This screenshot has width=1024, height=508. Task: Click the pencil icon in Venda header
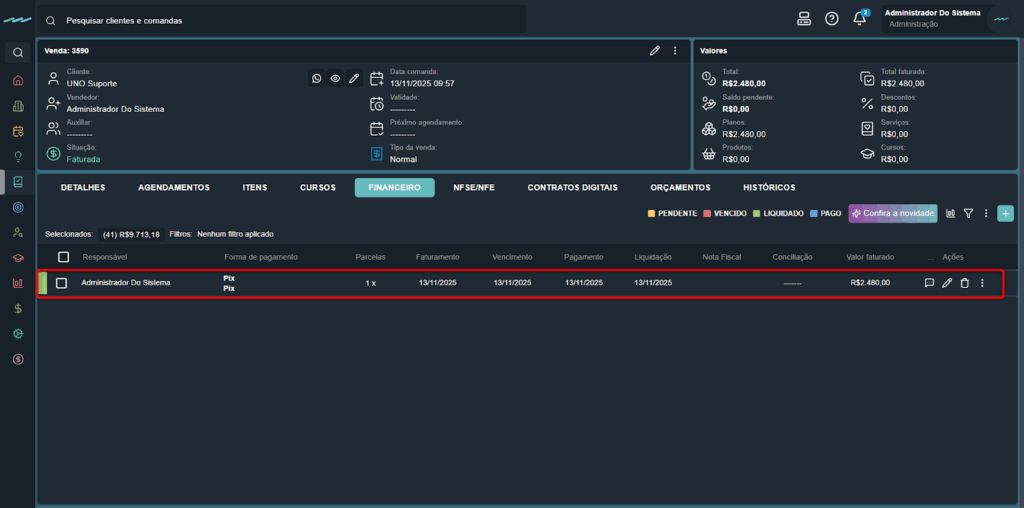pyautogui.click(x=655, y=50)
